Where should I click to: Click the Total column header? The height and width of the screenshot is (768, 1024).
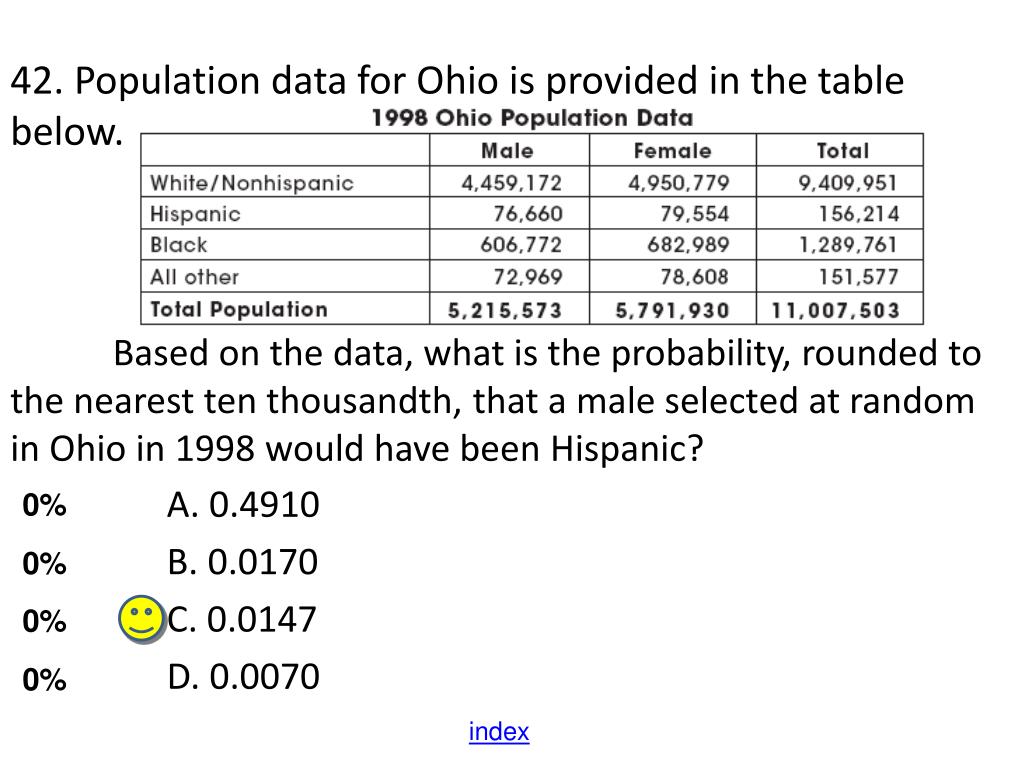842,151
